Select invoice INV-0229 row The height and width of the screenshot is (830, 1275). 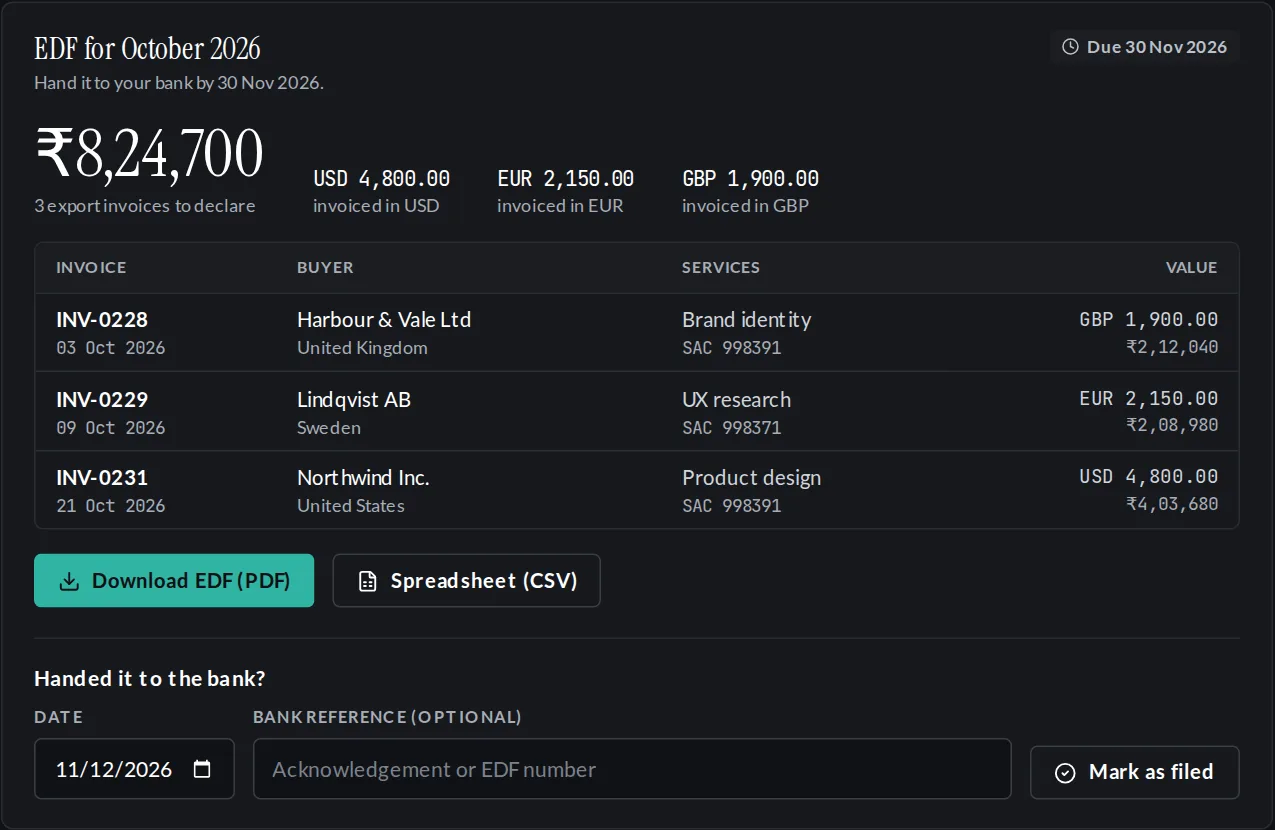point(637,412)
